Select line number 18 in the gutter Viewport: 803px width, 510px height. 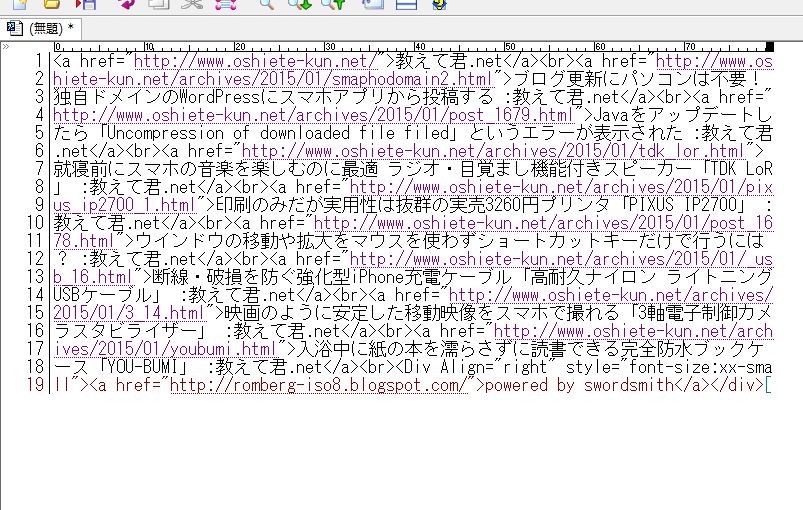(35, 367)
